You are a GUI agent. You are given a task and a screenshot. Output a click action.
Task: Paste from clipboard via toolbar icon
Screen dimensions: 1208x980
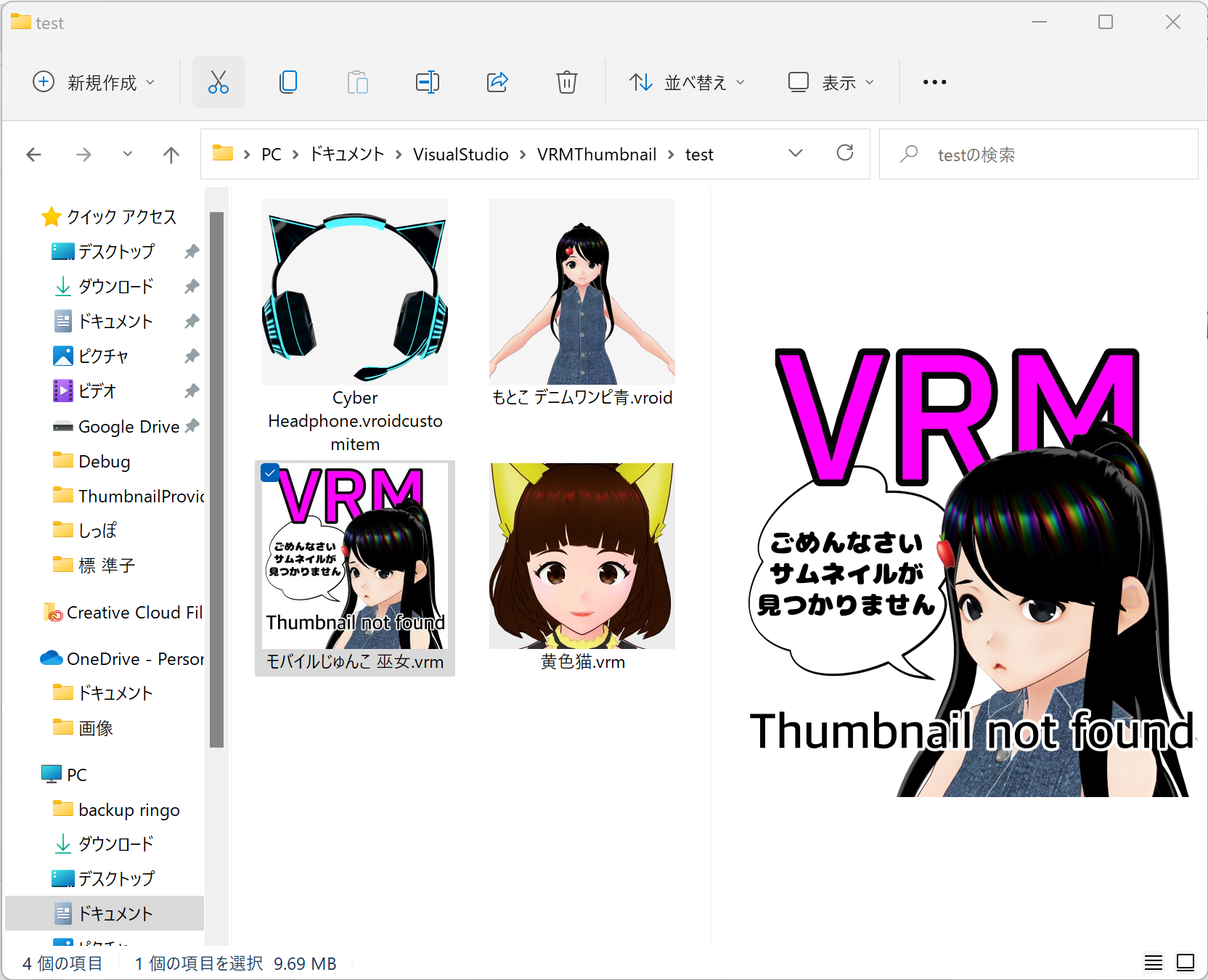(x=358, y=81)
